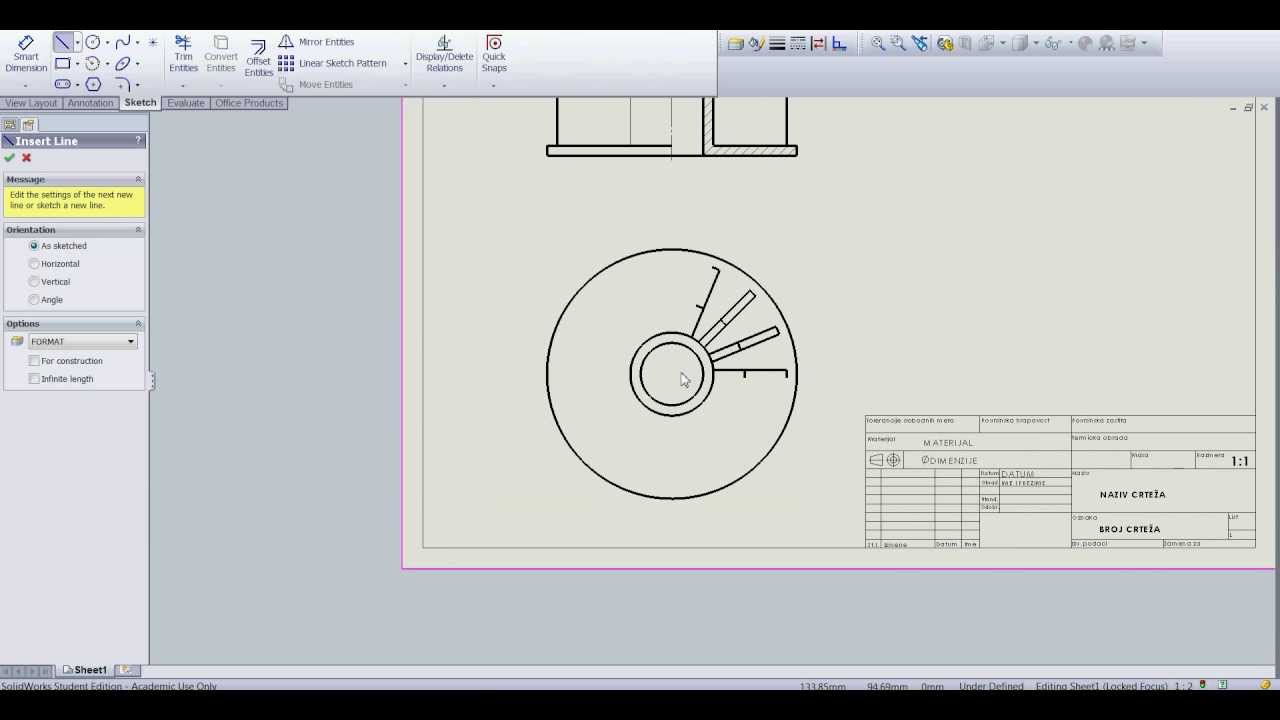Click the Under Defined status text
Viewport: 1280px width, 720px height.
click(x=991, y=687)
